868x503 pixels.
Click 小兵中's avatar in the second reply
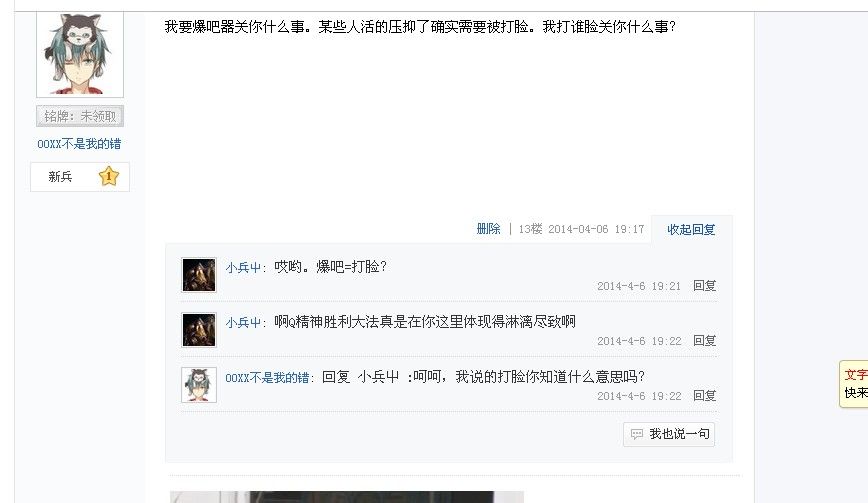199,330
